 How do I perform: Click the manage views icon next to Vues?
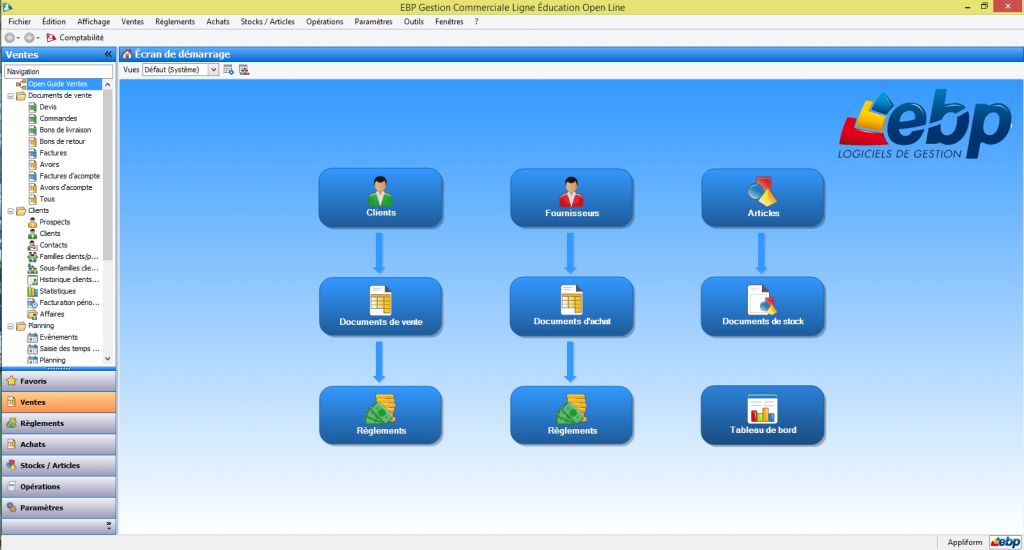click(244, 70)
